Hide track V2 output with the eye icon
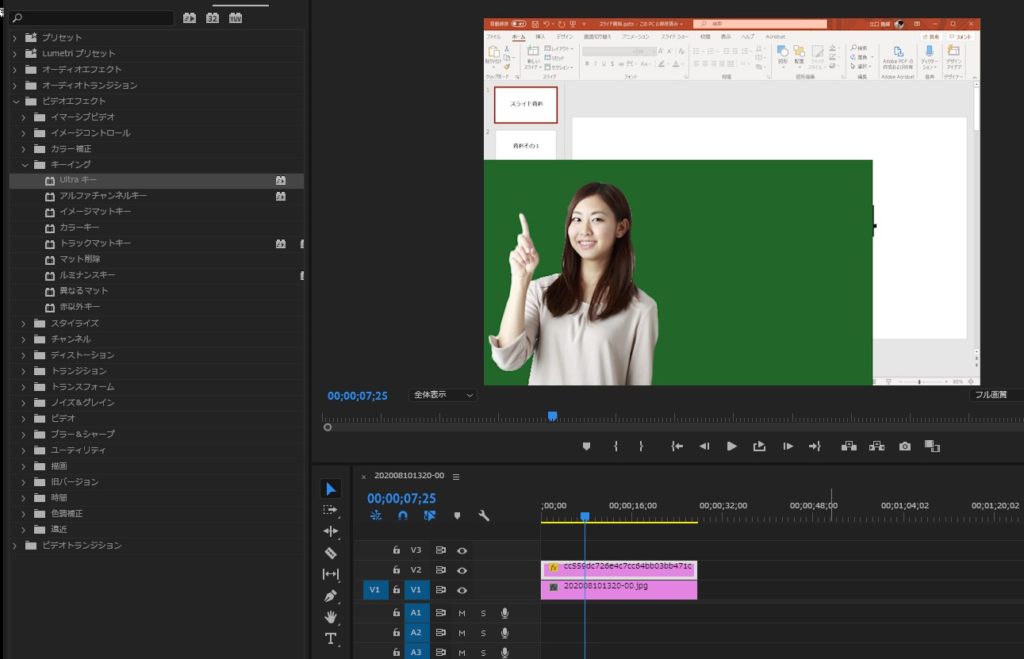 point(463,570)
